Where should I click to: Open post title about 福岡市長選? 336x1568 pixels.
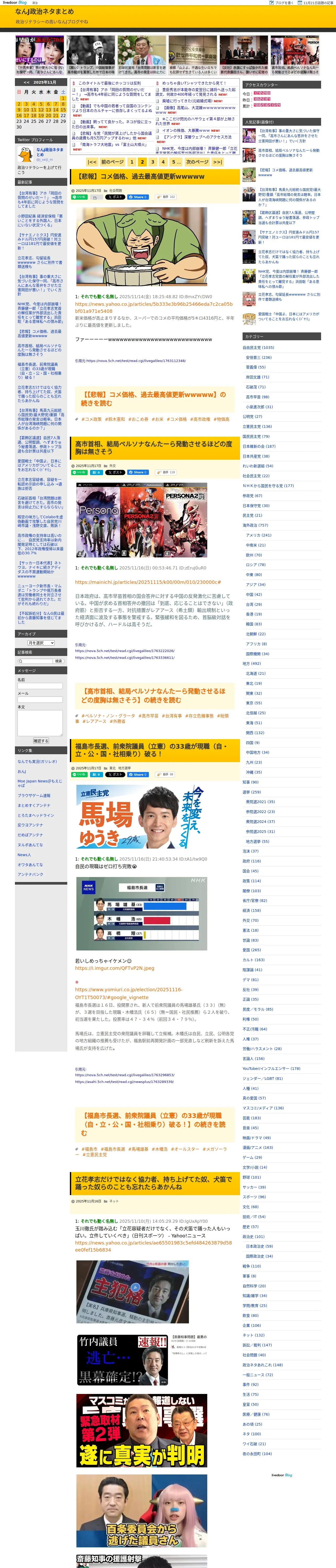point(151,750)
